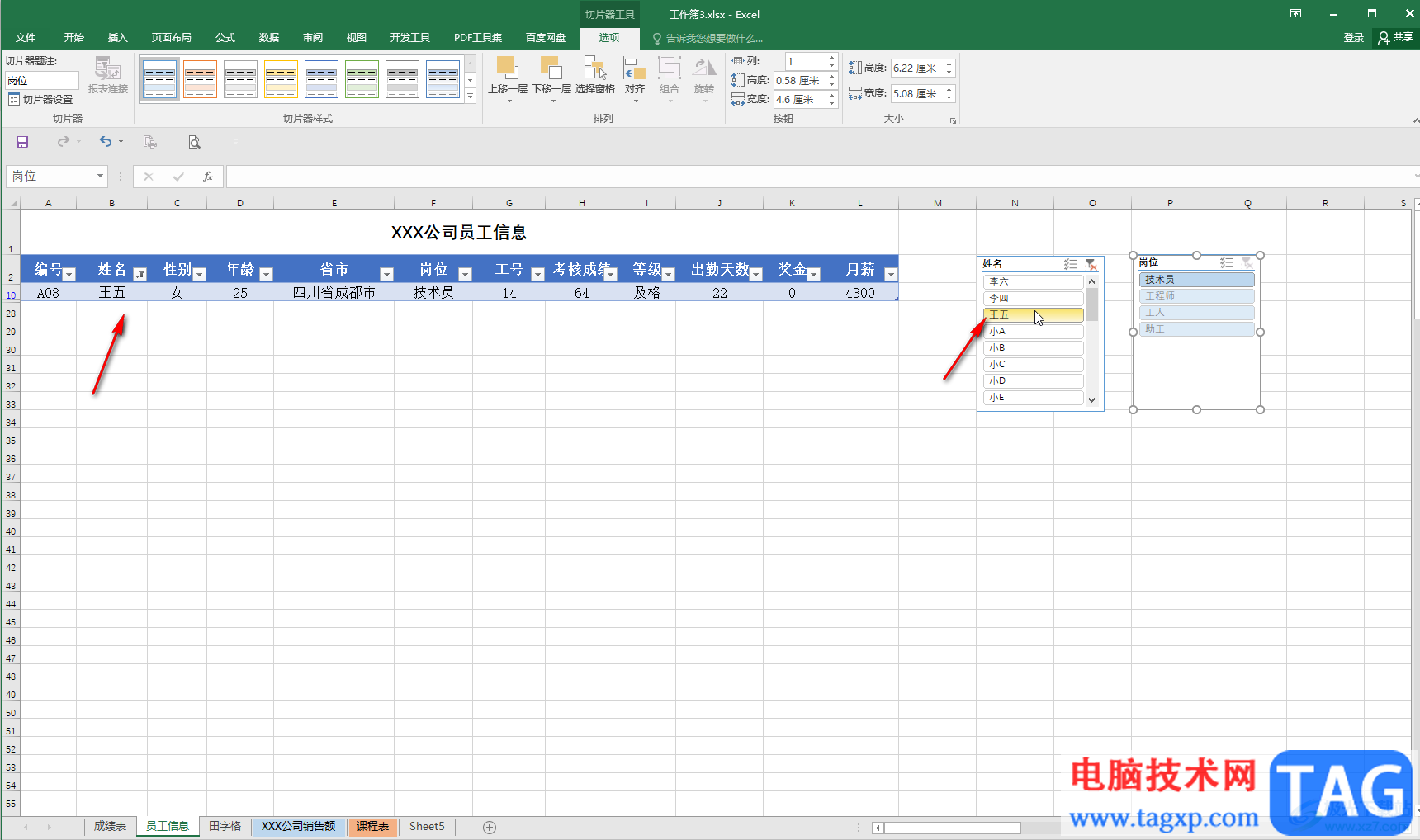Switch to 插入 ribbon tab
The image size is (1420, 840).
coord(118,38)
